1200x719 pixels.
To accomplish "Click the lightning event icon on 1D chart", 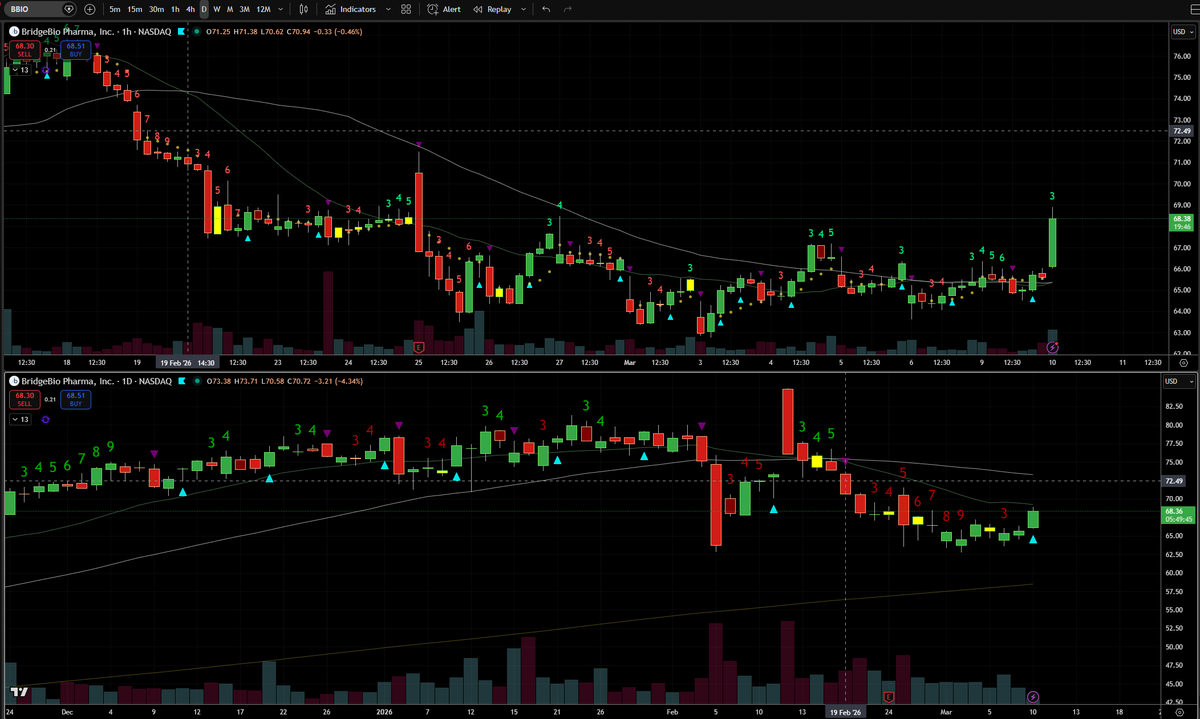I will click(x=1034, y=696).
